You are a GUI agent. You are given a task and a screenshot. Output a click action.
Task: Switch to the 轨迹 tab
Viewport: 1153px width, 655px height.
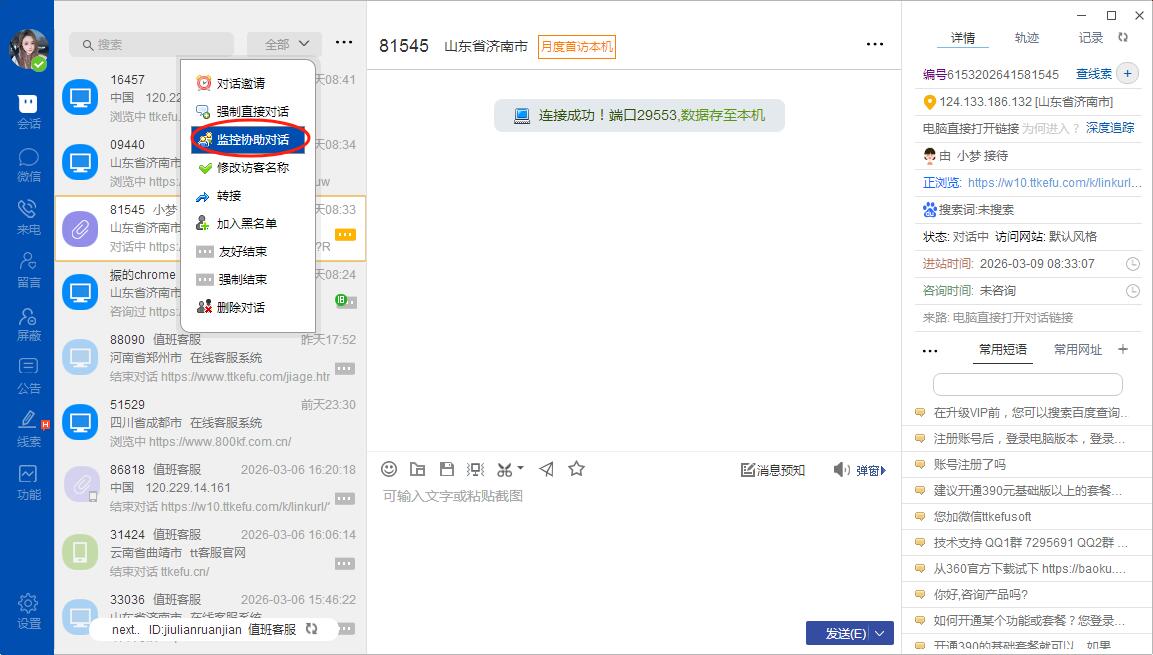1027,38
